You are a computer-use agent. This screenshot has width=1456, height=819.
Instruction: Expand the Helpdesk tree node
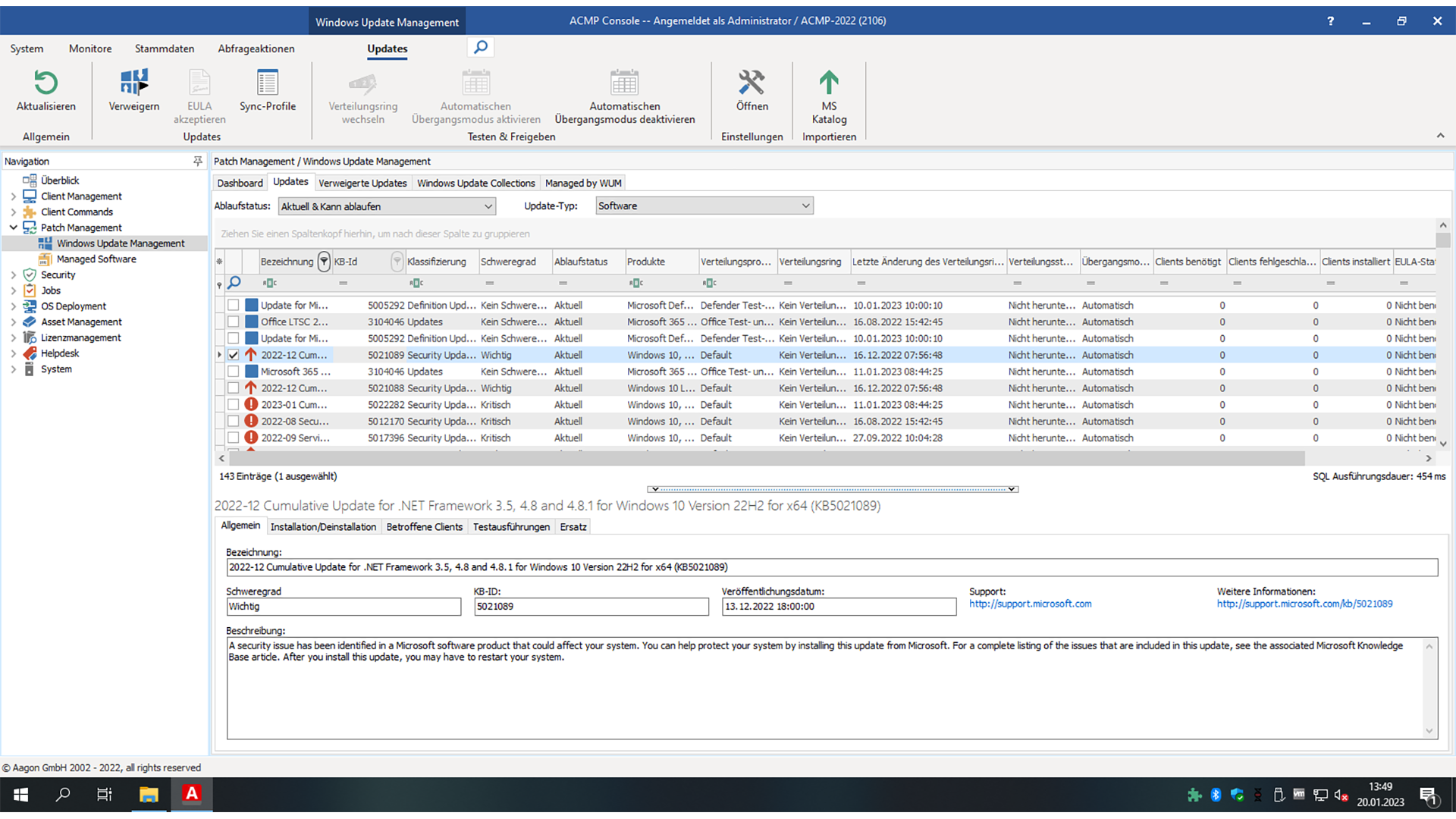tap(13, 353)
